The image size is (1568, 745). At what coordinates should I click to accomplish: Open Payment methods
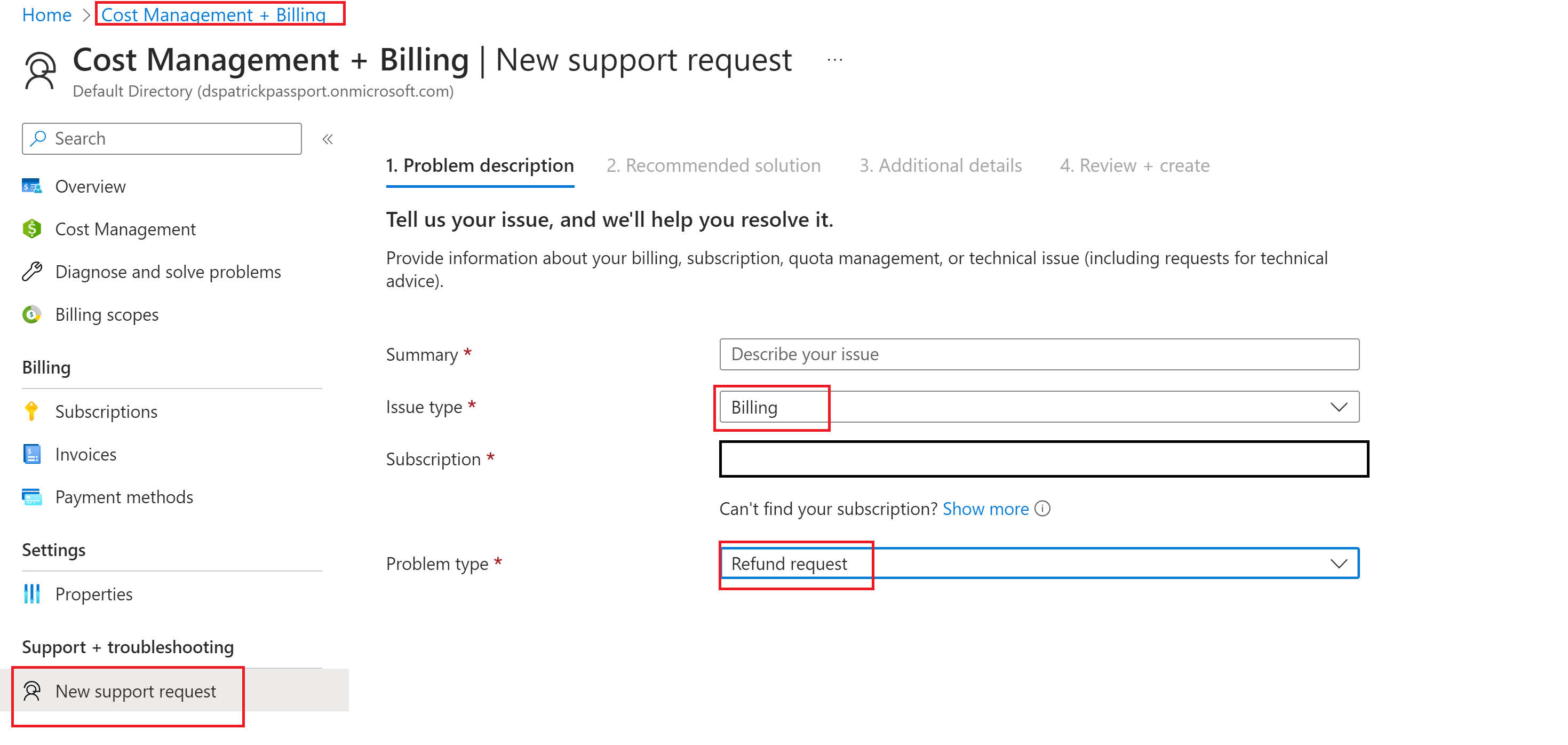click(x=124, y=497)
